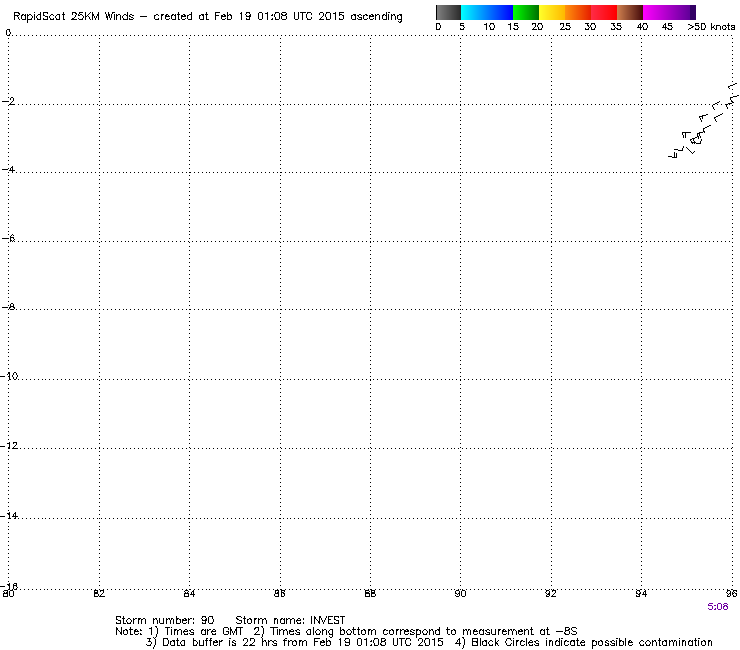Click the '82' longitude axis label
This screenshot has height=650, width=740.
click(99, 593)
